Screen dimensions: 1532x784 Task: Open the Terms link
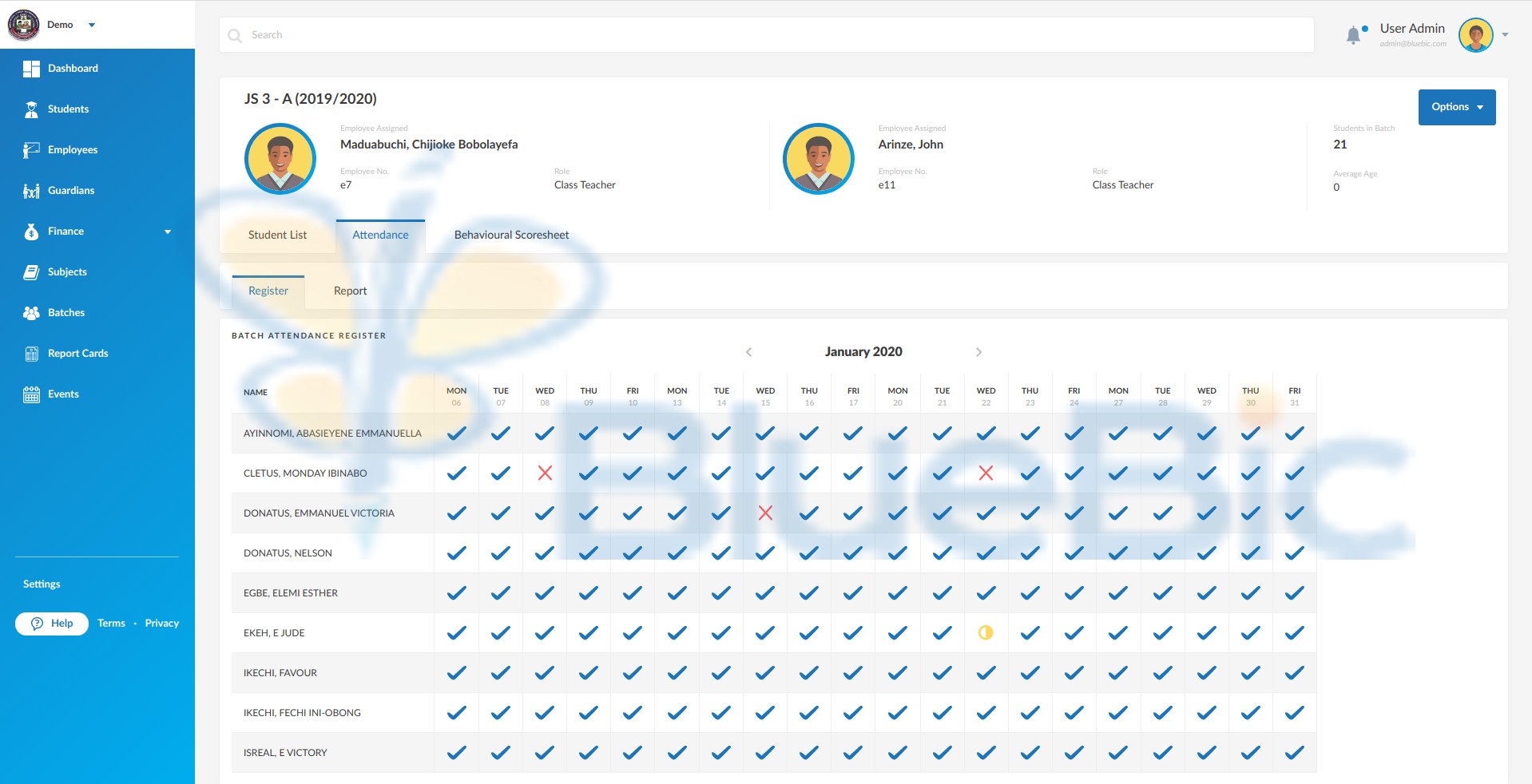(111, 624)
